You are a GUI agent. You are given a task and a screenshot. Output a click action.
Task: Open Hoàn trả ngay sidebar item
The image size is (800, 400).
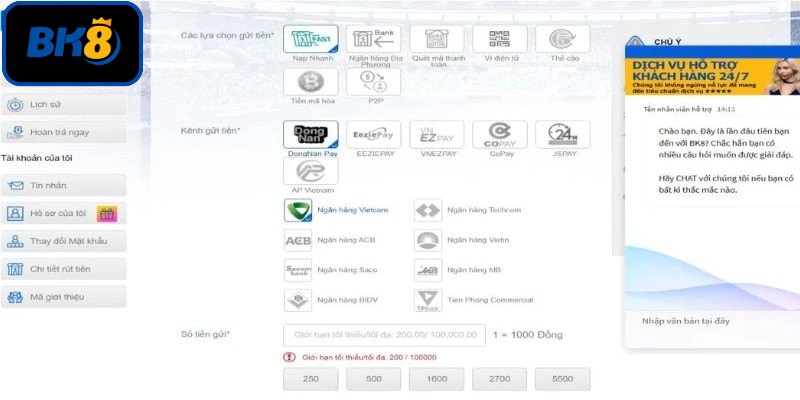(64, 133)
